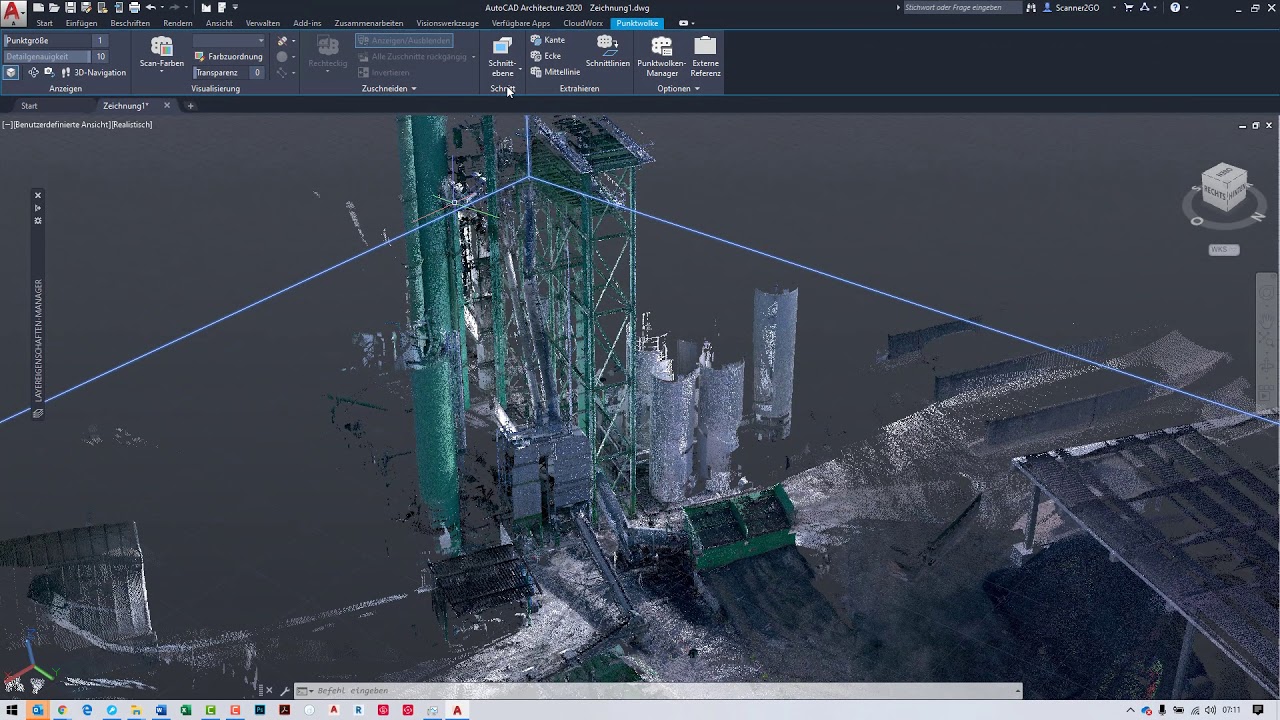
Task: Open the Ansicht ribbon tab
Action: (219, 23)
